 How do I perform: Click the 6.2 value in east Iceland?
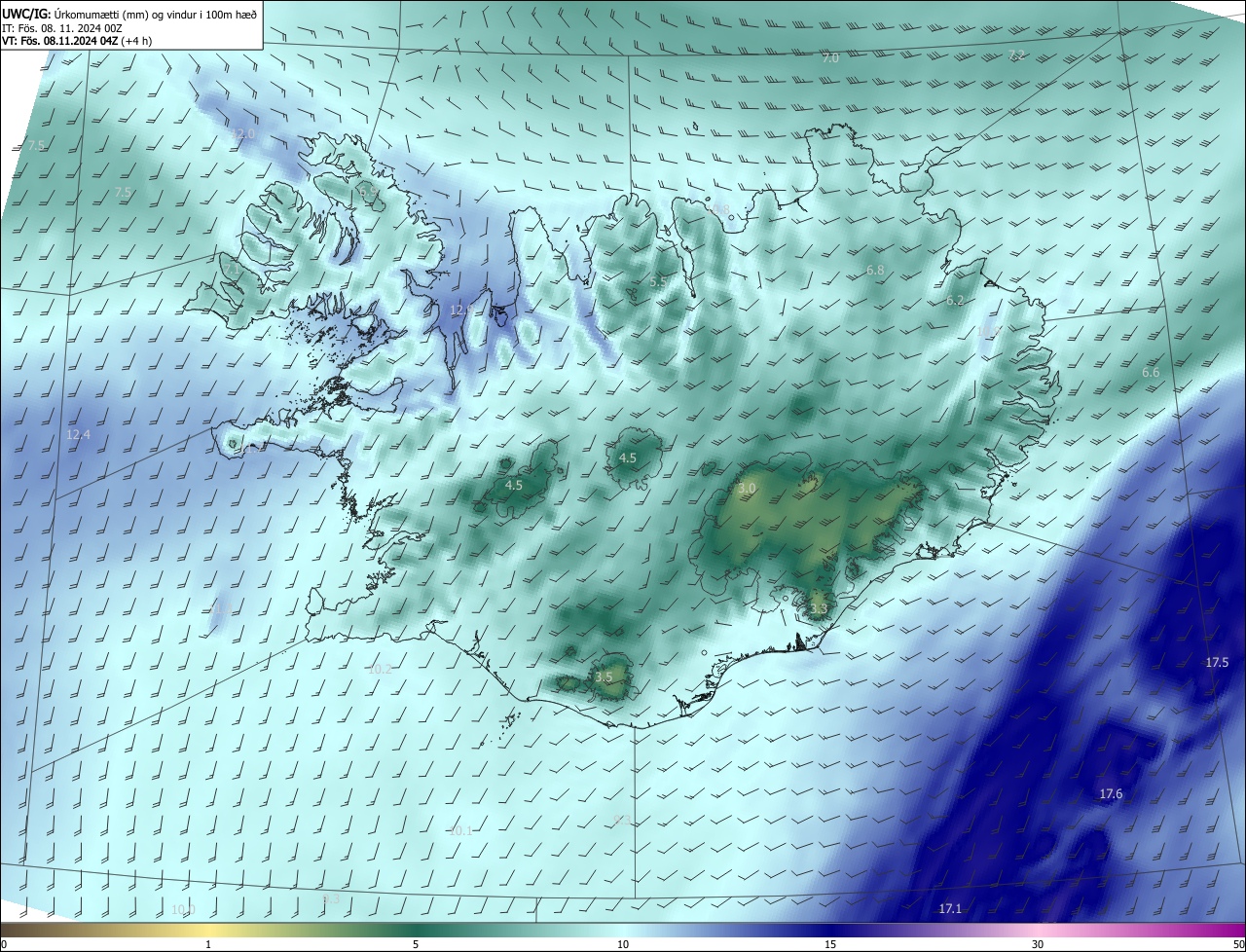click(955, 301)
